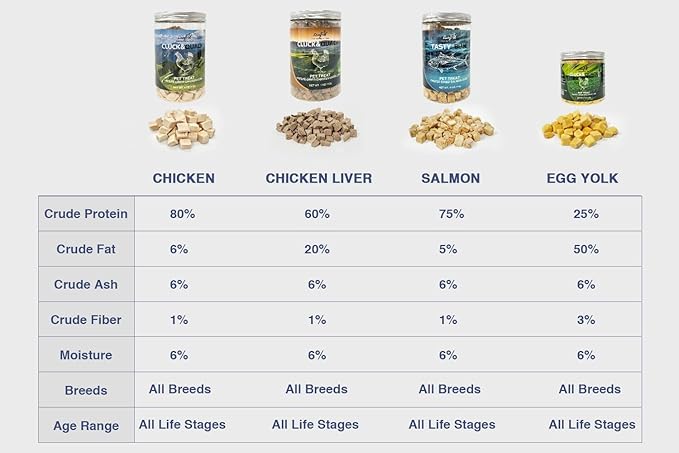This screenshot has height=453, width=679.
Task: Click the Chicken treat jar image
Action: pos(182,56)
